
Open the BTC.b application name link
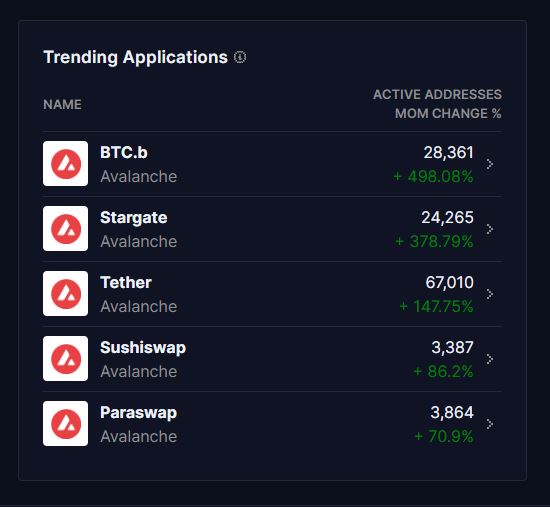(x=124, y=152)
